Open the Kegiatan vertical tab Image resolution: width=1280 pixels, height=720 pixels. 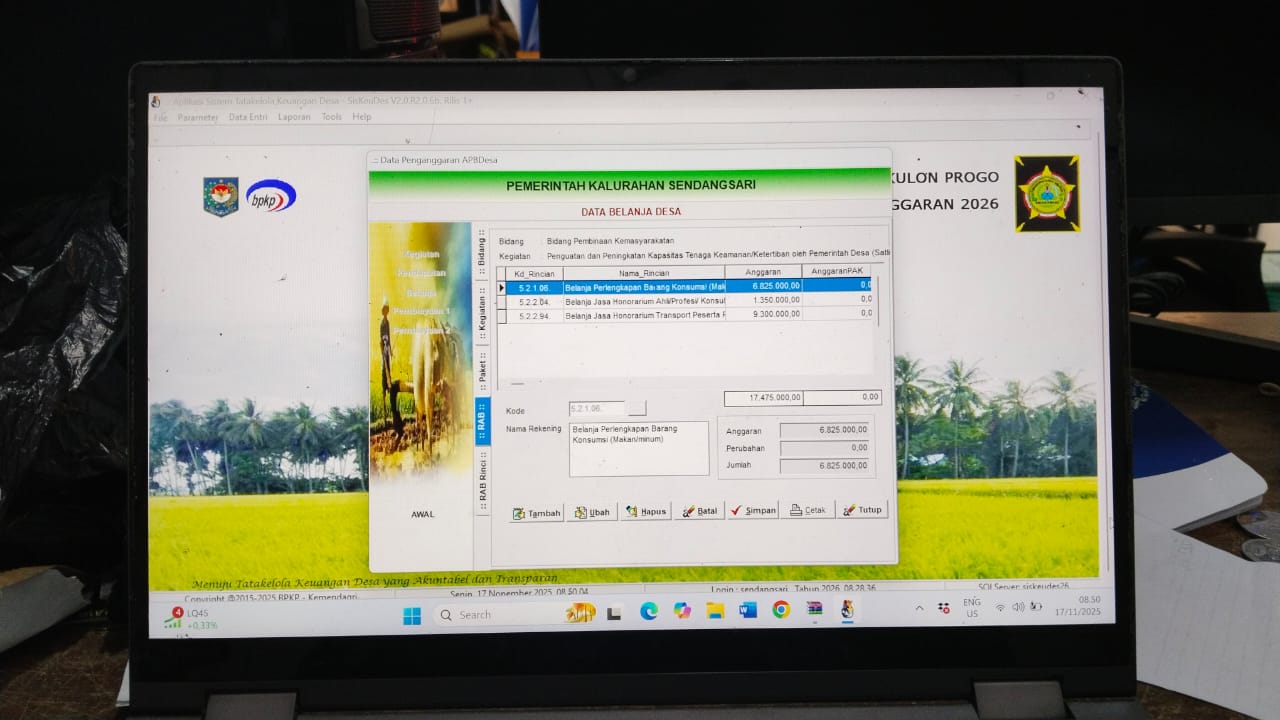(482, 313)
